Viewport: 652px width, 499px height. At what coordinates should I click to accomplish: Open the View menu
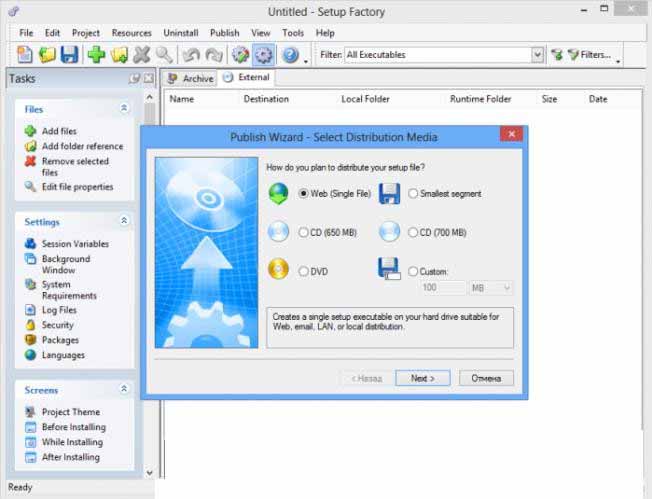(261, 33)
